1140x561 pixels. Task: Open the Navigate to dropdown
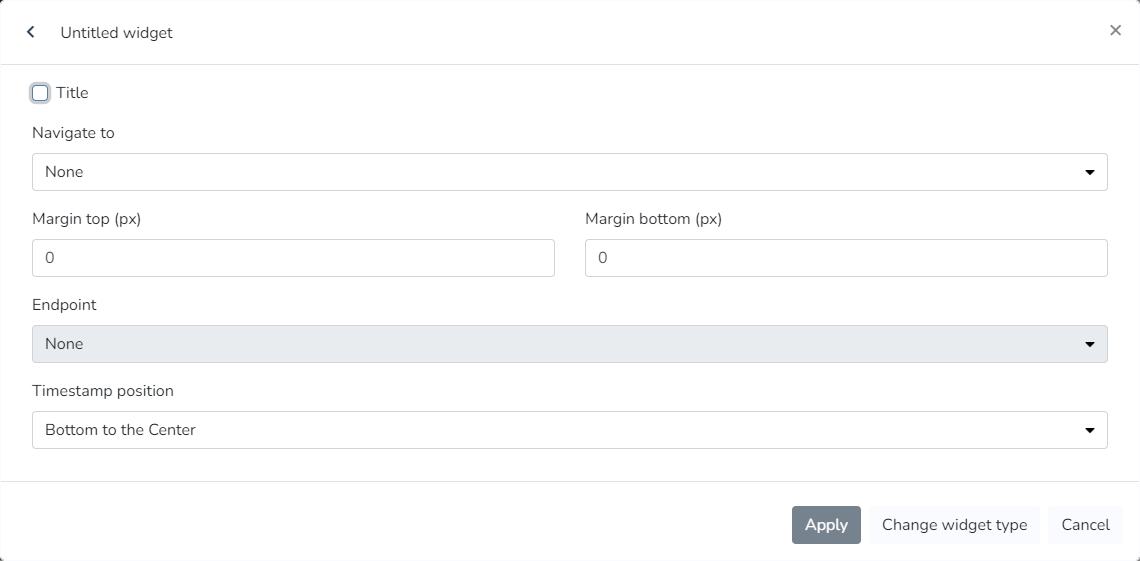[569, 172]
